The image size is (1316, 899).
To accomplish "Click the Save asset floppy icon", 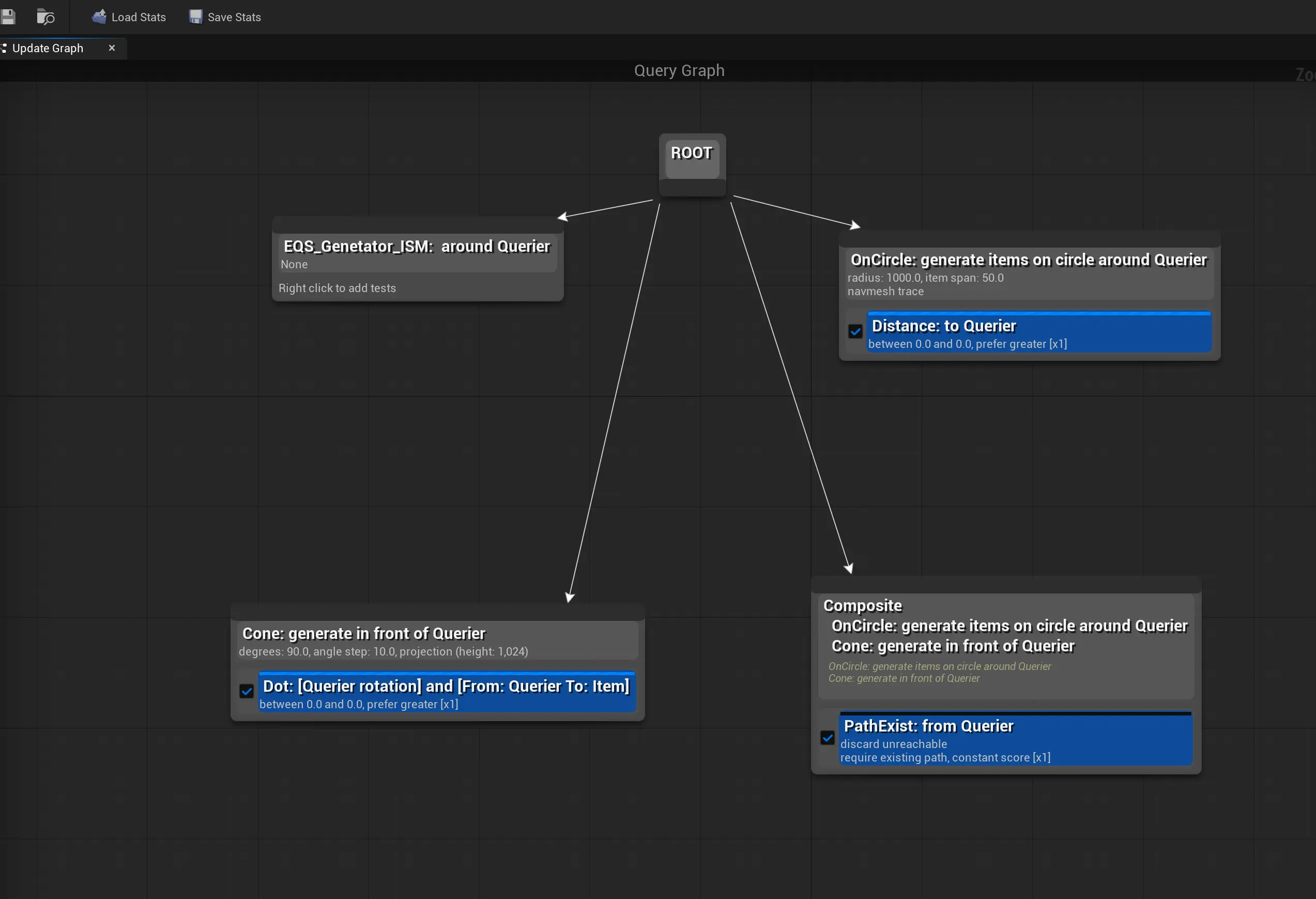I will coord(8,17).
